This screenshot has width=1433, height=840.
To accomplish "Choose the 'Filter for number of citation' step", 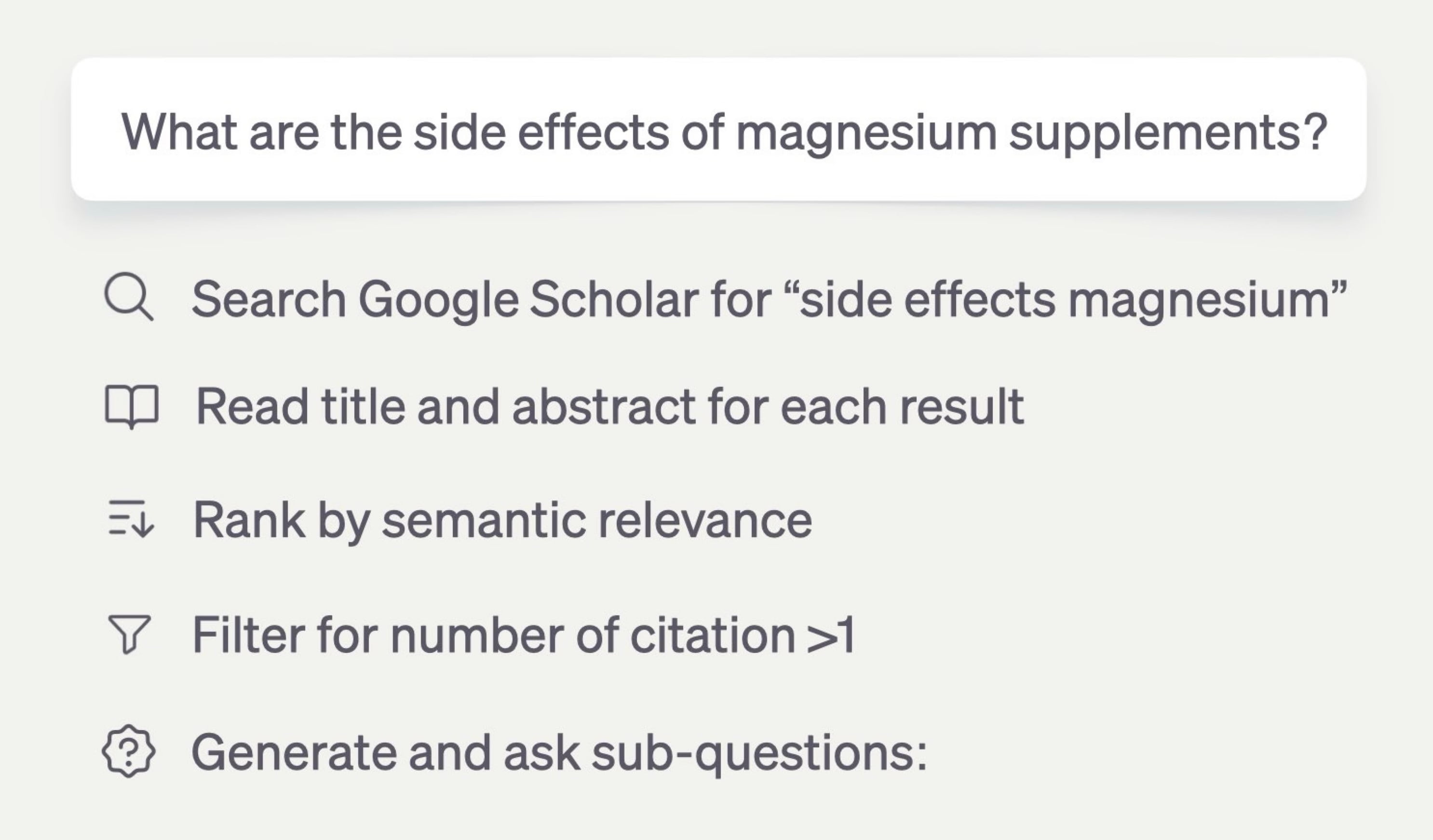I will click(x=523, y=635).
